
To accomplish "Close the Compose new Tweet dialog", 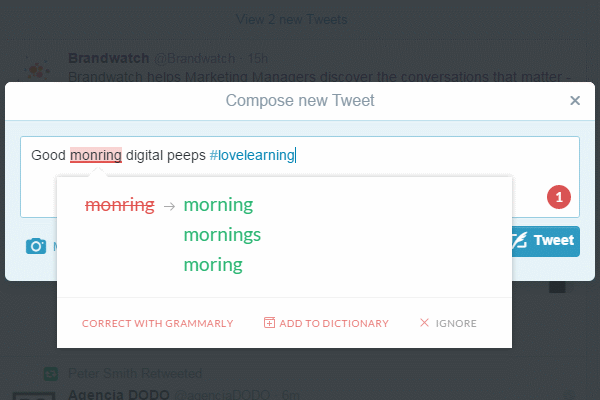I will point(575,100).
